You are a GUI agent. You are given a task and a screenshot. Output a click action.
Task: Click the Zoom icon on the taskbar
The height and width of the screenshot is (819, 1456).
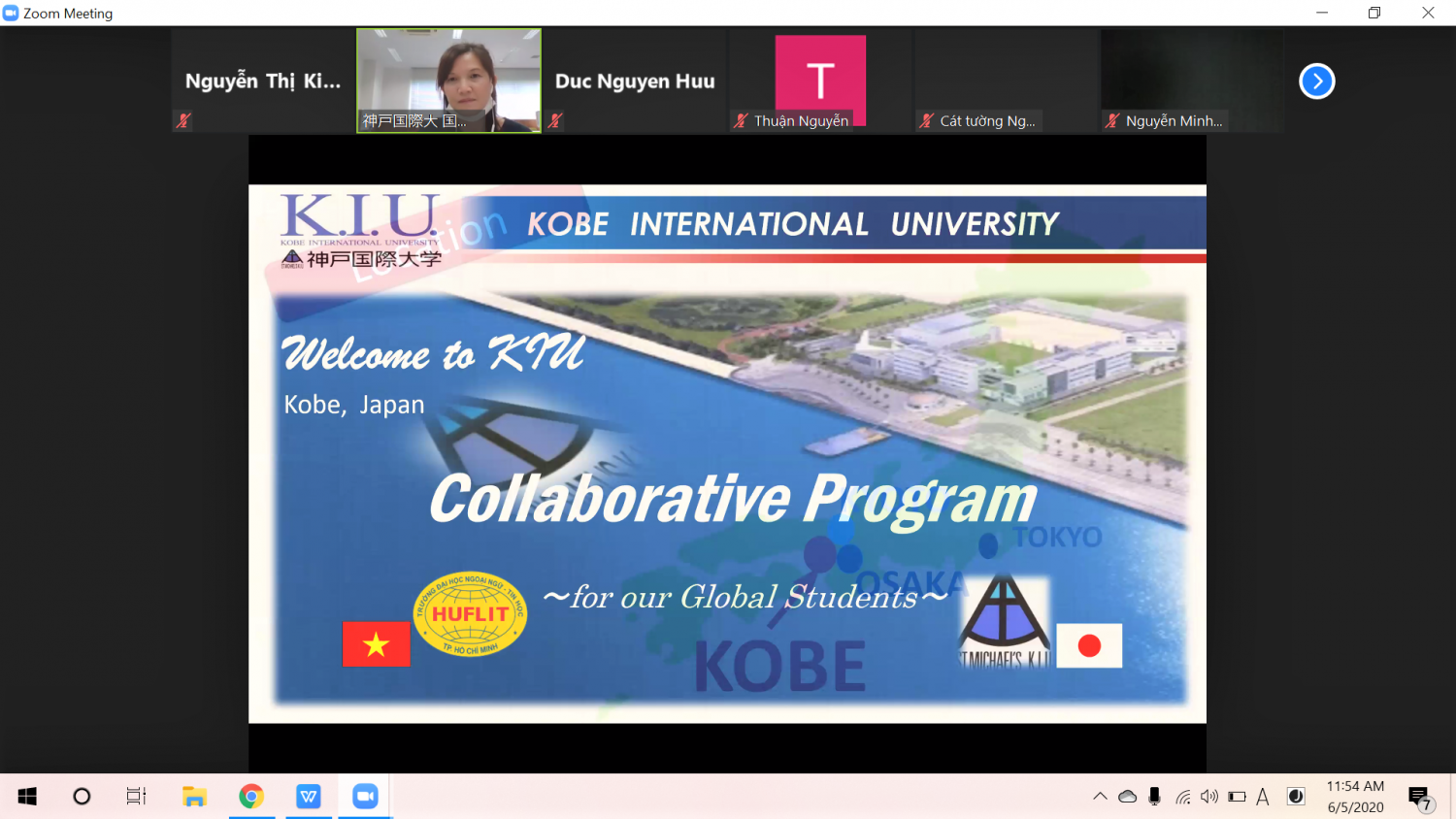pos(365,797)
